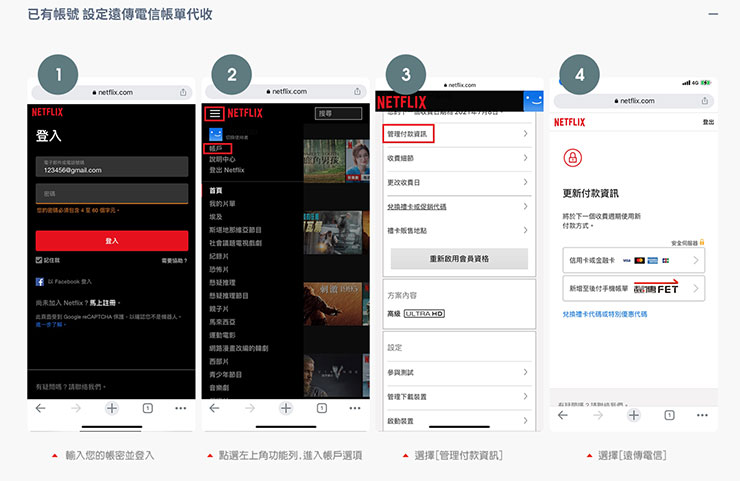740x481 pixels.
Task: Expand chevron on the 啟動裝置 row
Action: [x=525, y=421]
